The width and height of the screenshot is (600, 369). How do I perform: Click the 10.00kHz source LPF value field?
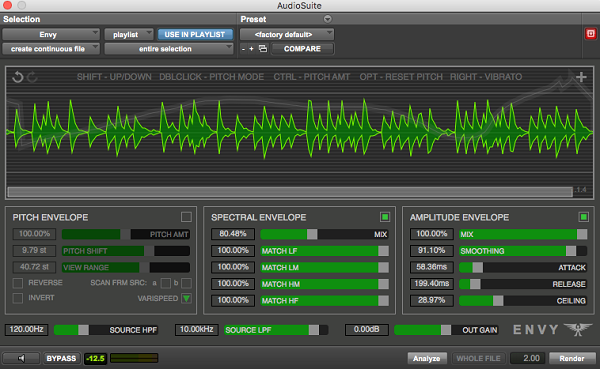pos(197,330)
